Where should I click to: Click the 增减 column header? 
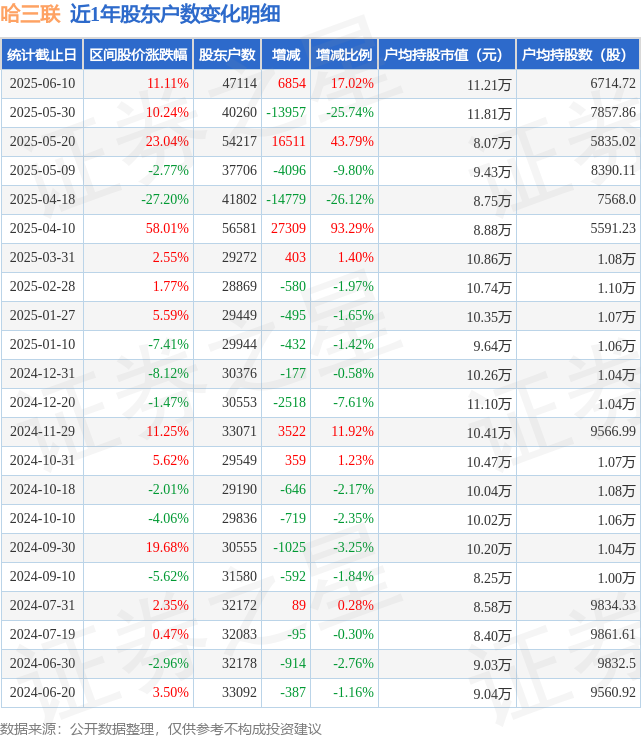[286, 55]
